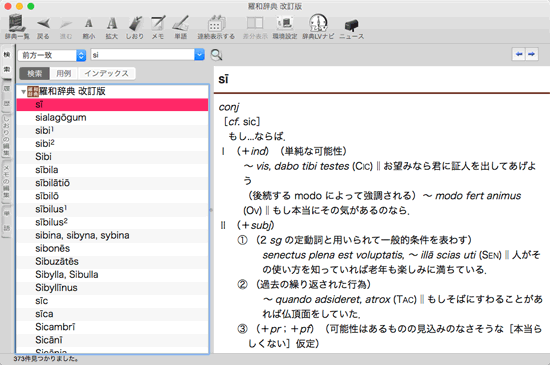Open the しおりの編集 sidebar tab
This screenshot has height=365, width=550.
(x=7, y=136)
